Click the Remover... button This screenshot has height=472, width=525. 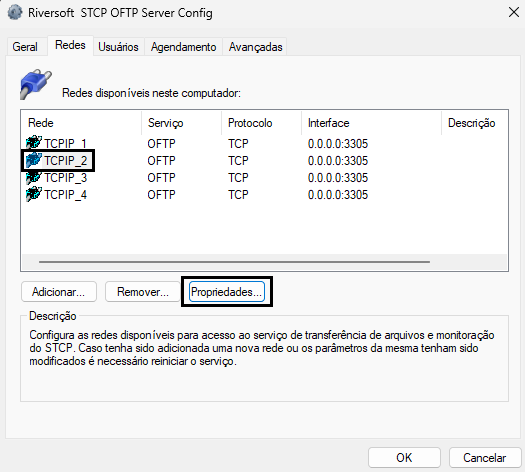pos(143,292)
